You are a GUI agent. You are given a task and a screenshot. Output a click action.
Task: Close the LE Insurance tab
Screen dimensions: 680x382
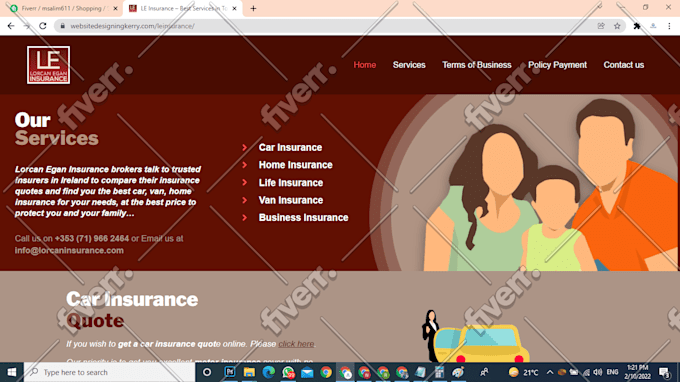(x=235, y=8)
